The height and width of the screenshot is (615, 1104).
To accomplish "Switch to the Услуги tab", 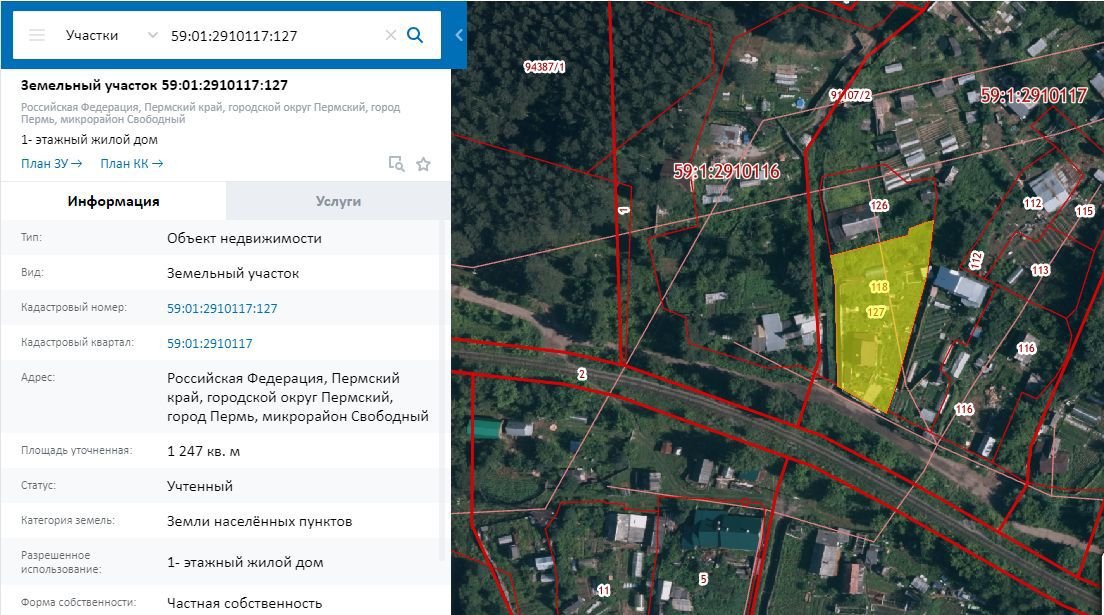I will (338, 201).
